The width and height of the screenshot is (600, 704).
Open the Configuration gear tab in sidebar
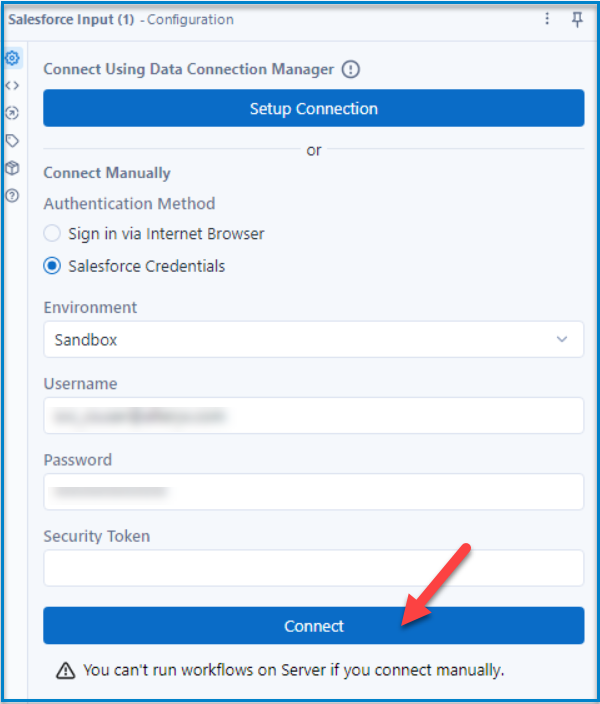(x=13, y=58)
